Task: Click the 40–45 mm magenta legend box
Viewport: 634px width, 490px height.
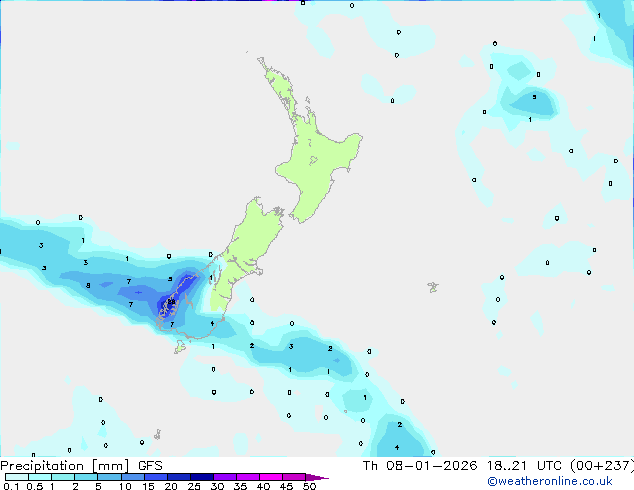Action: (x=271, y=477)
